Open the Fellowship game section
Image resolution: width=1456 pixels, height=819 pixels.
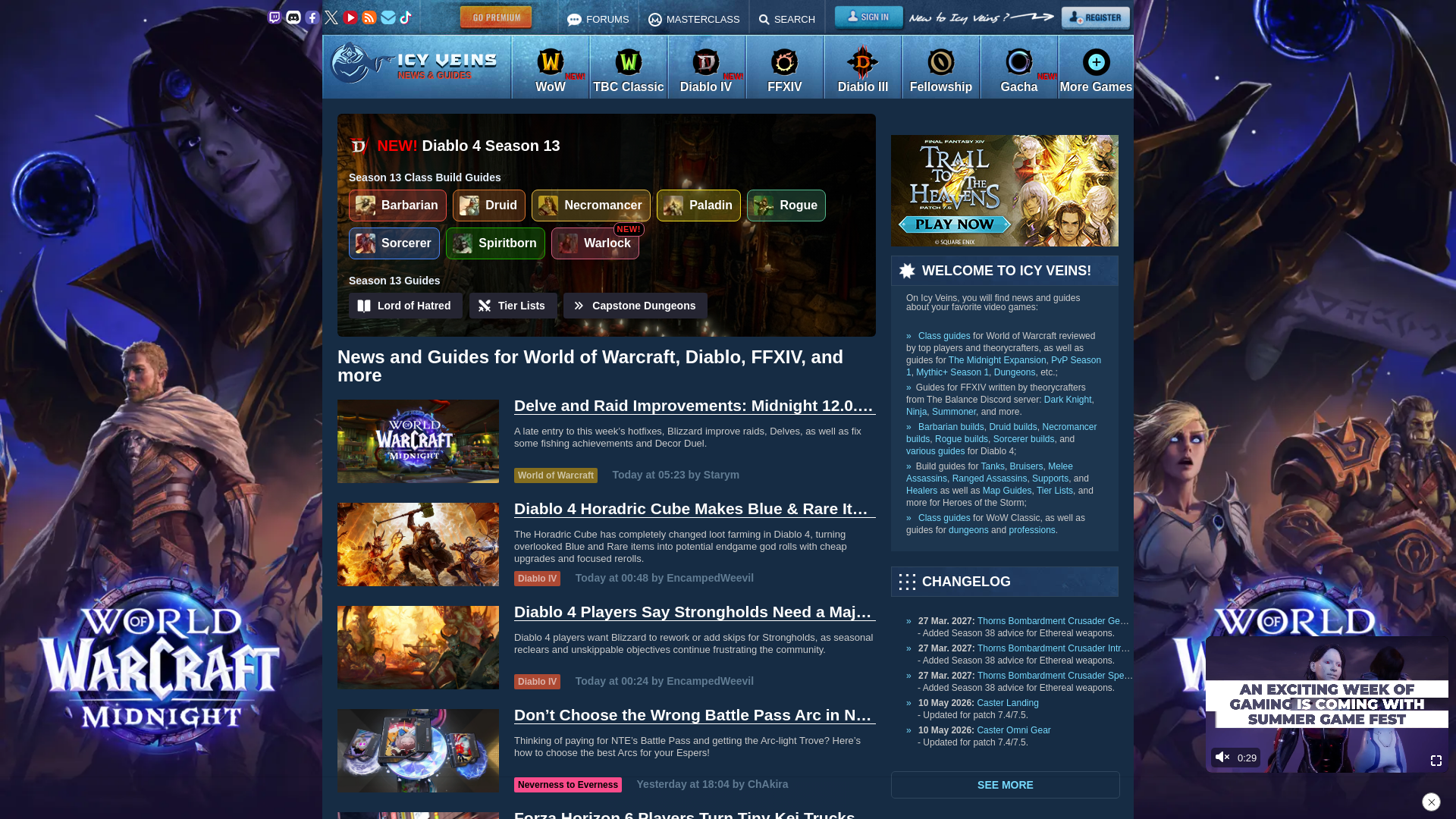[x=941, y=67]
